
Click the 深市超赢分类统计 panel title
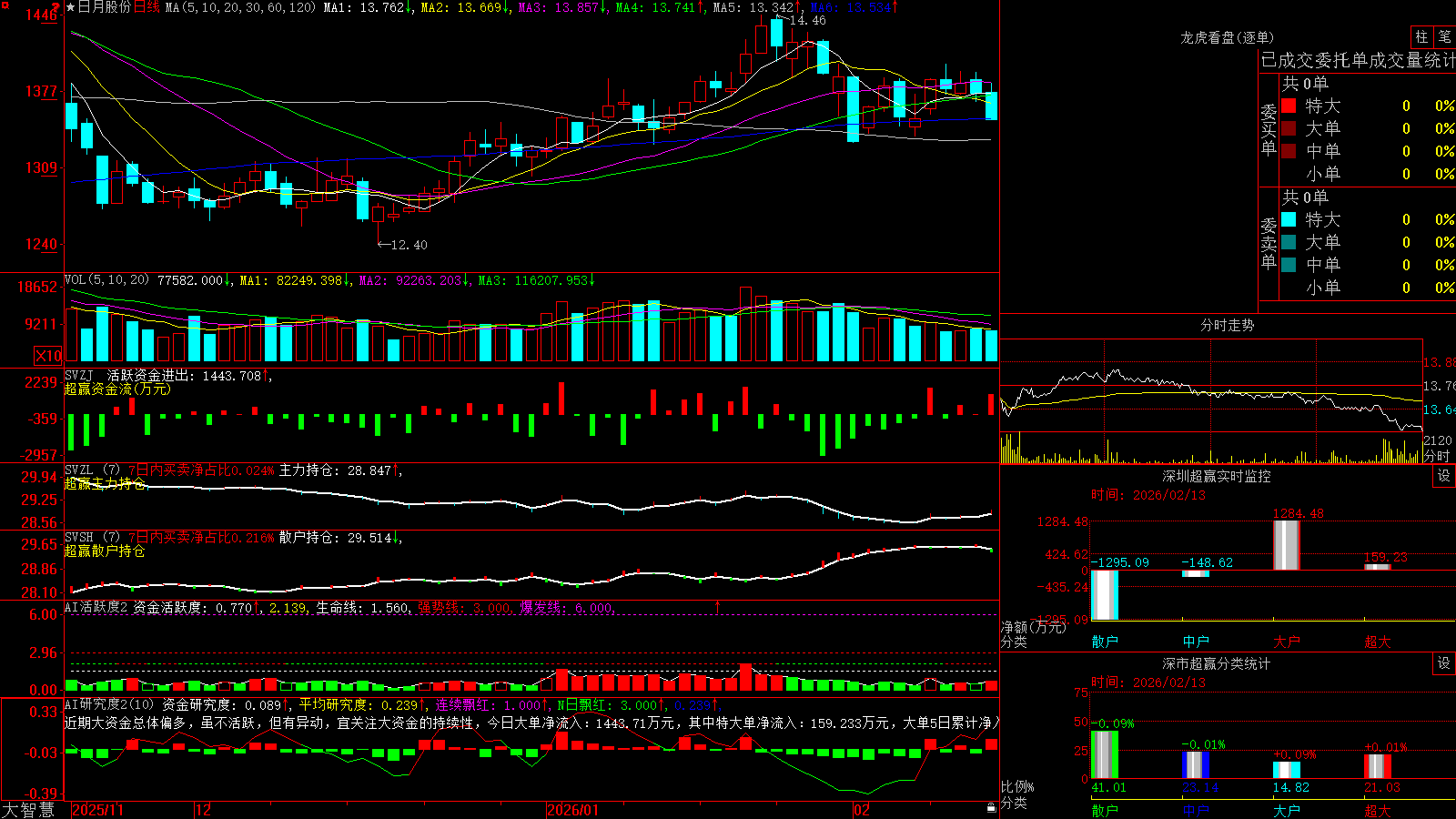[1216, 663]
